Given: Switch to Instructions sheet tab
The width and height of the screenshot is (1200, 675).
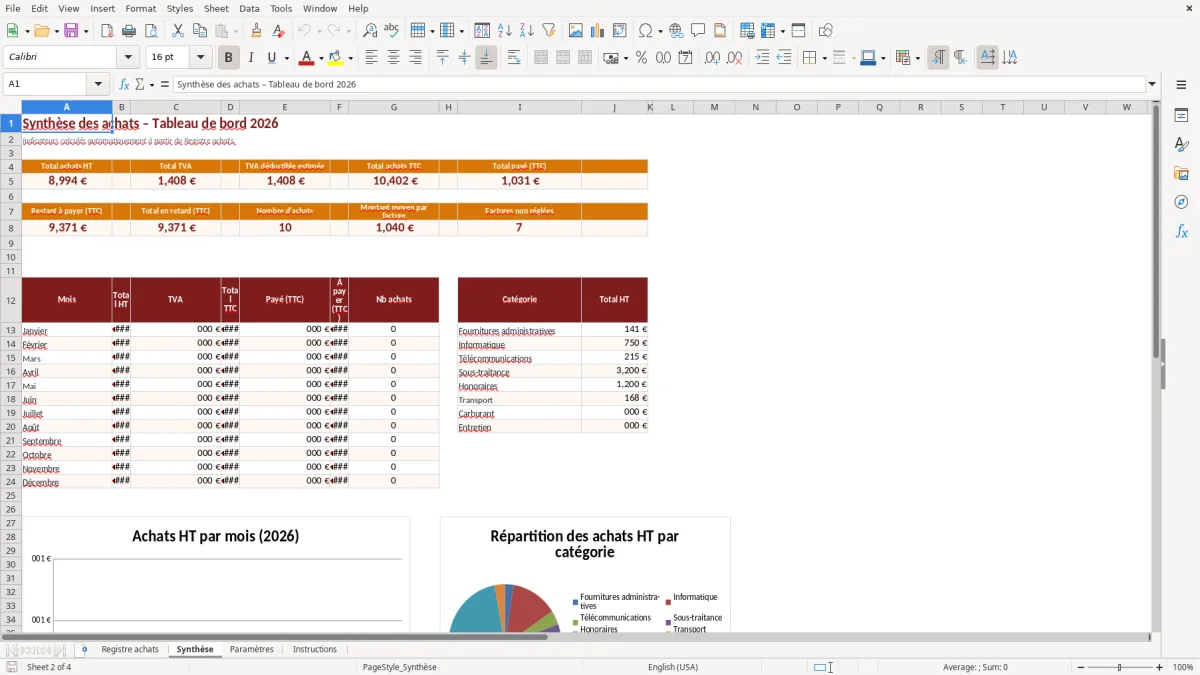Looking at the screenshot, I should pos(315,649).
